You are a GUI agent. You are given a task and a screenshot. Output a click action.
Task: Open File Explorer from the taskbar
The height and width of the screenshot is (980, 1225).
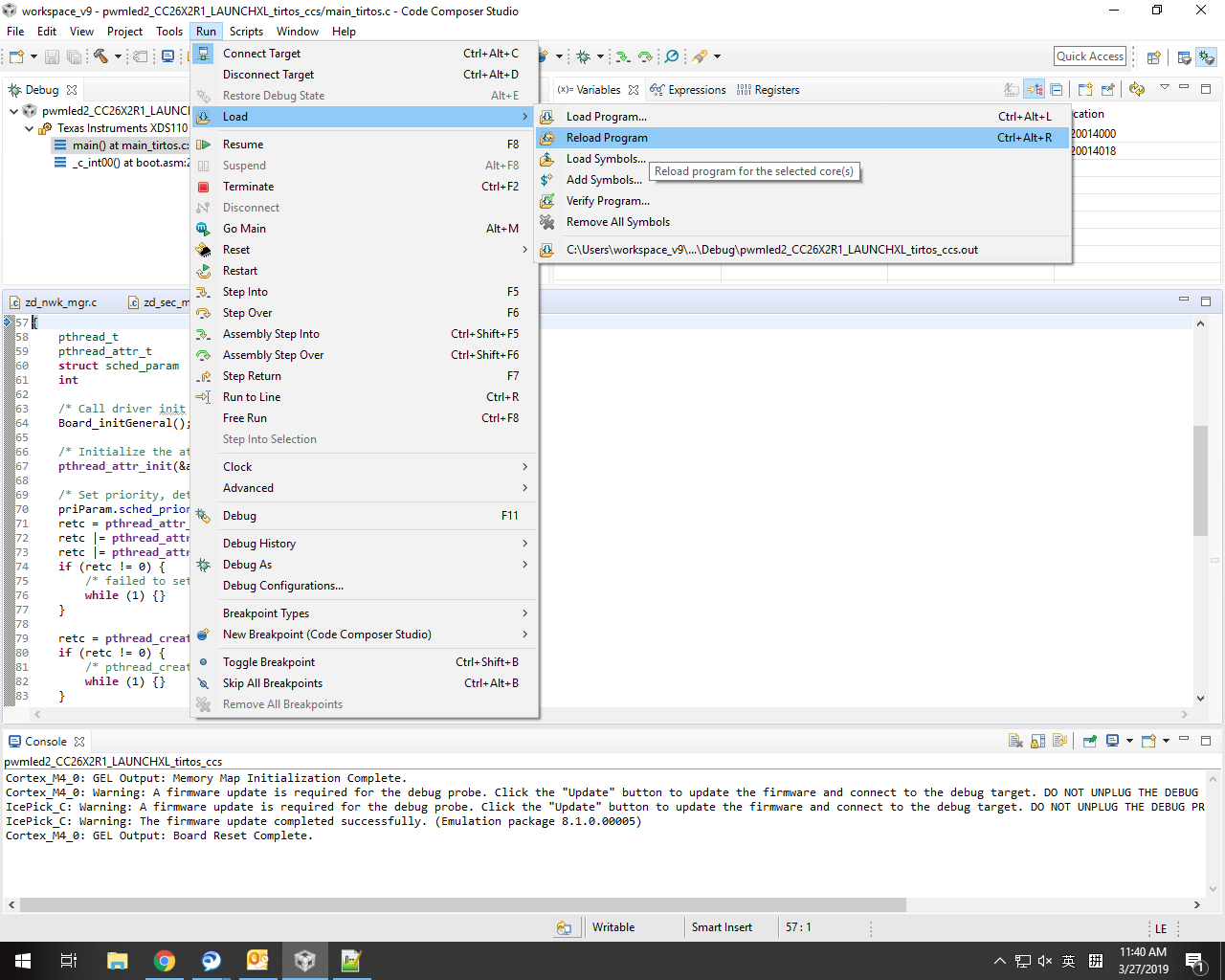[118, 961]
